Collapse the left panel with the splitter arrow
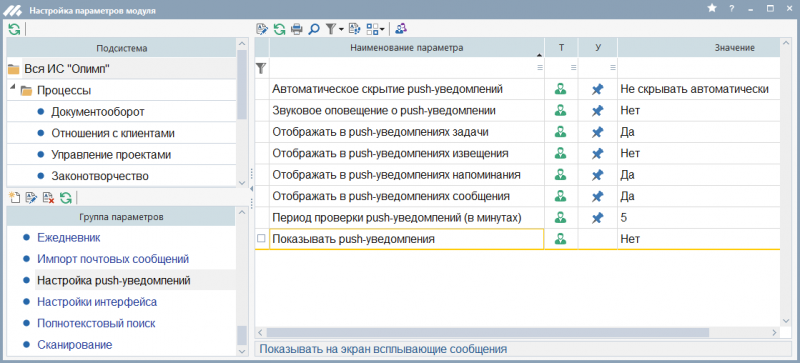 click(x=251, y=189)
